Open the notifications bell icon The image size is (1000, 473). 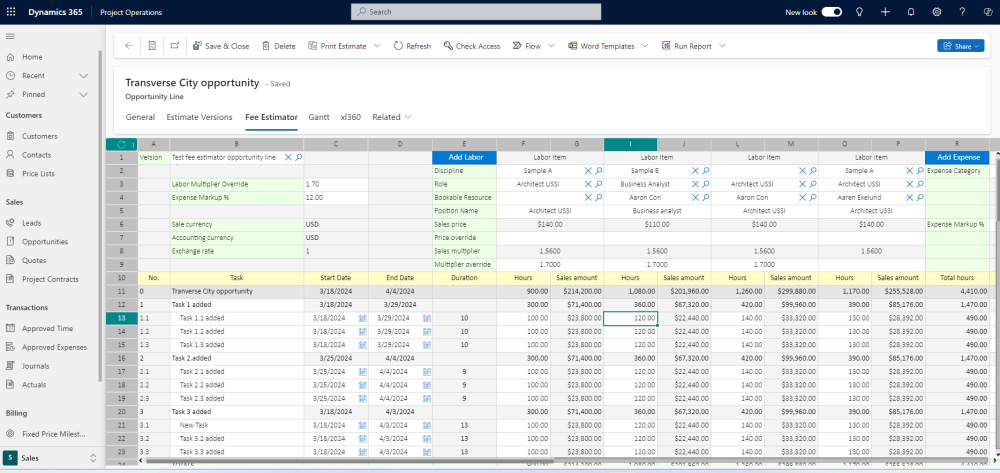911,12
